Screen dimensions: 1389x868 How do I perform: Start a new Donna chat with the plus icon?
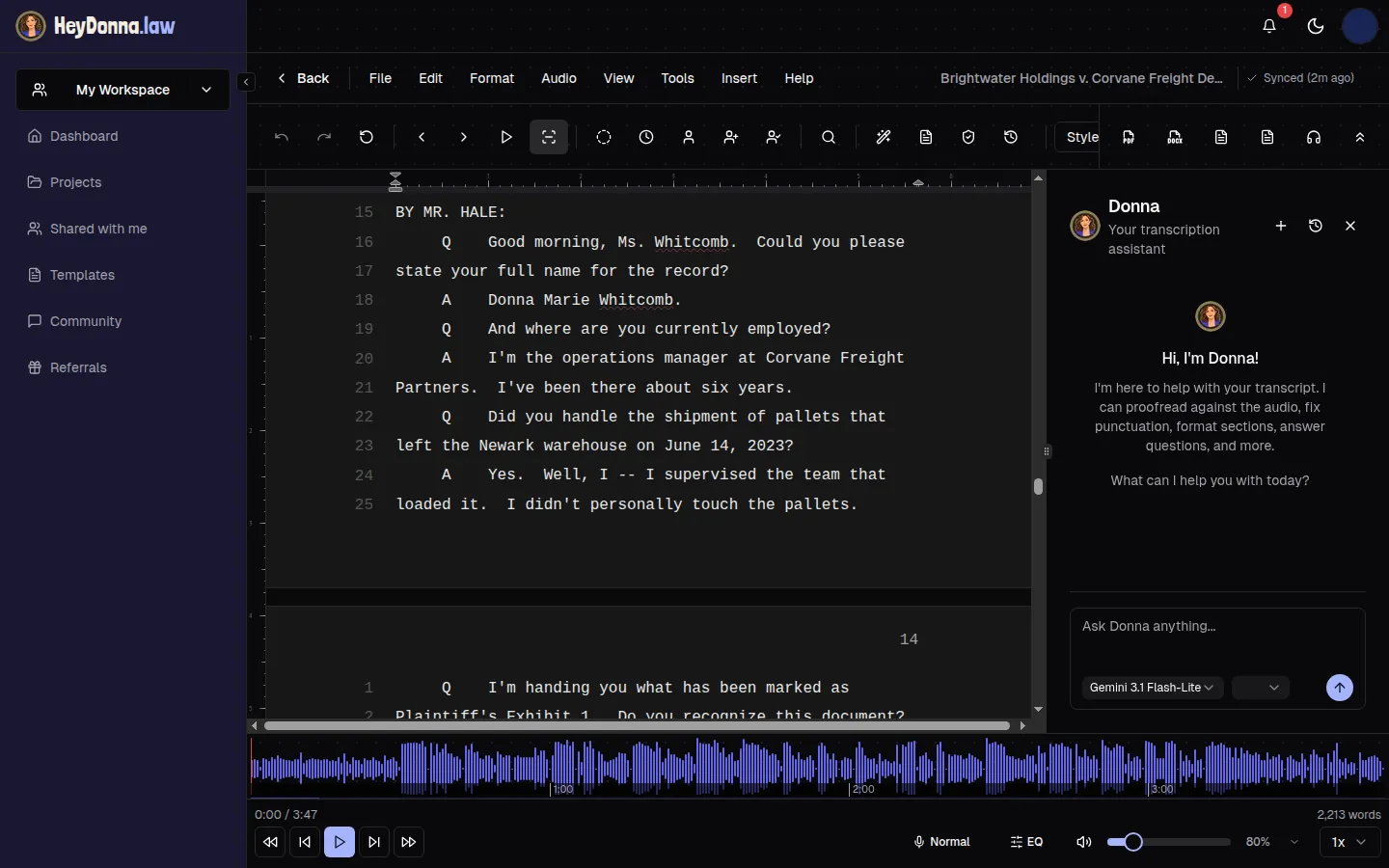click(1281, 226)
